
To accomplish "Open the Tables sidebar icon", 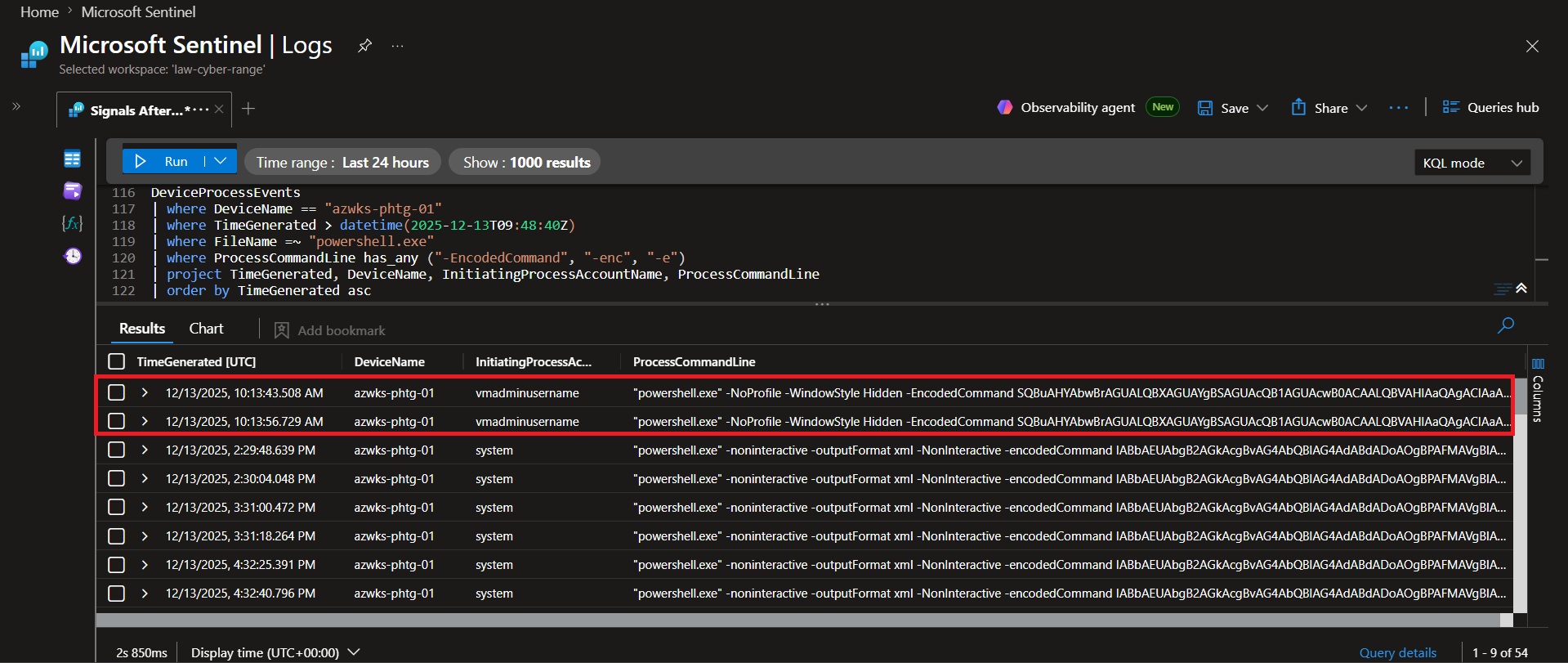I will point(72,159).
